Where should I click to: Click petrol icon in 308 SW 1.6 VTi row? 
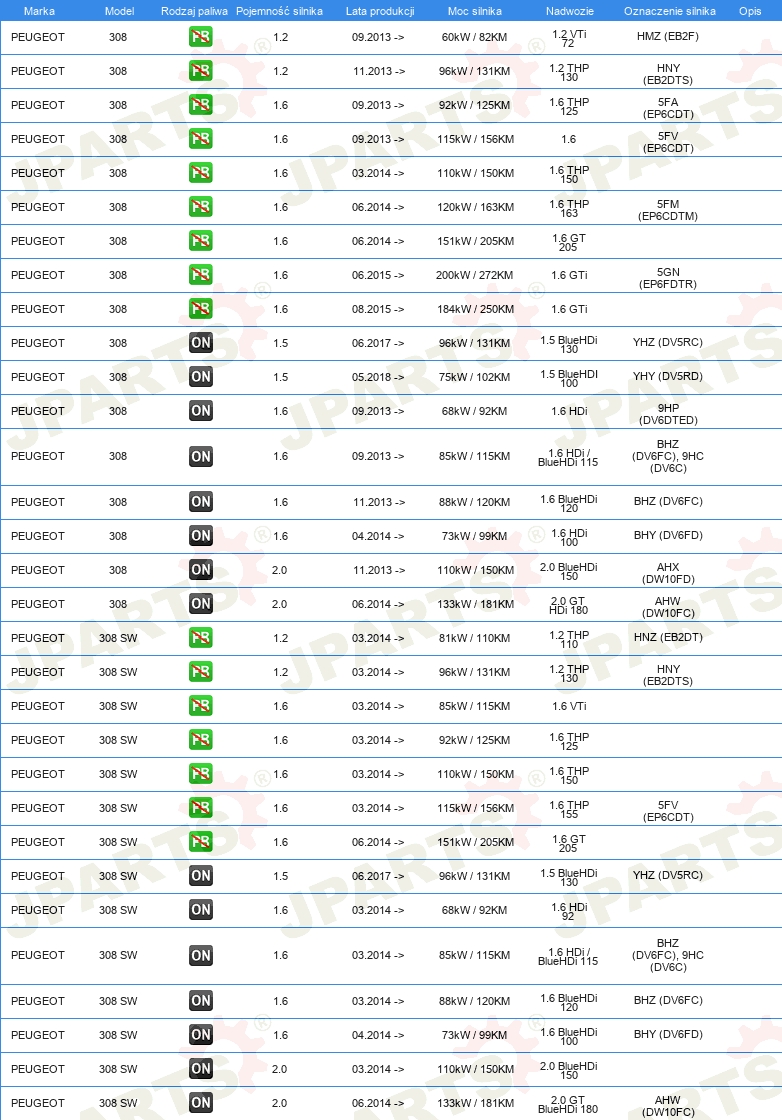(x=201, y=706)
